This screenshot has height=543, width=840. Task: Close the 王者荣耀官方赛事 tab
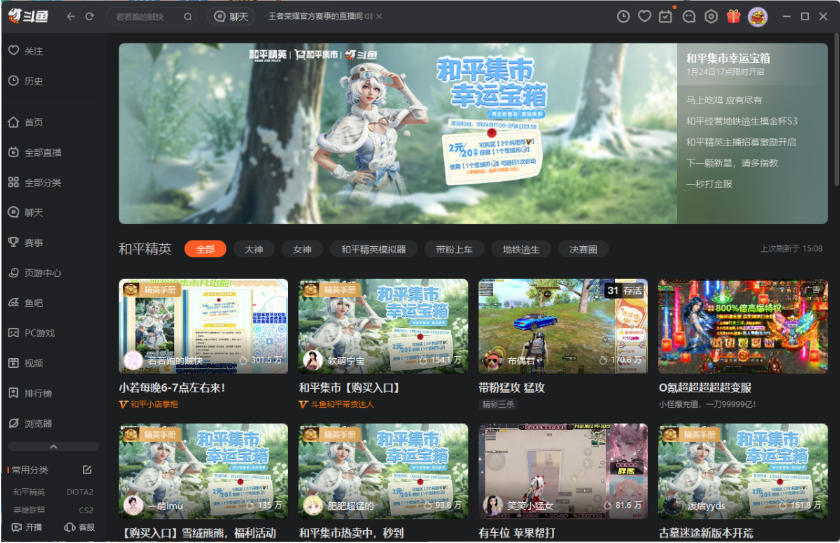coord(379,17)
